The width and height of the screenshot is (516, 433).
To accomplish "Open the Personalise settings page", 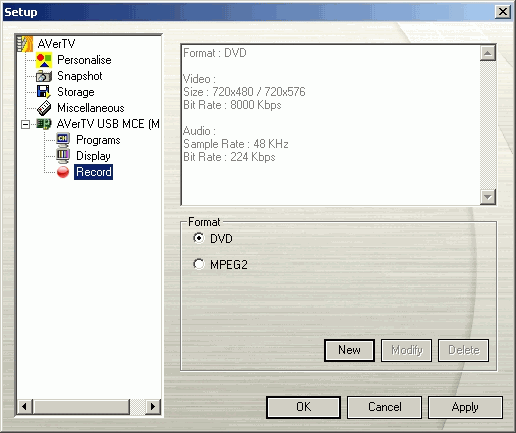I will 84,60.
